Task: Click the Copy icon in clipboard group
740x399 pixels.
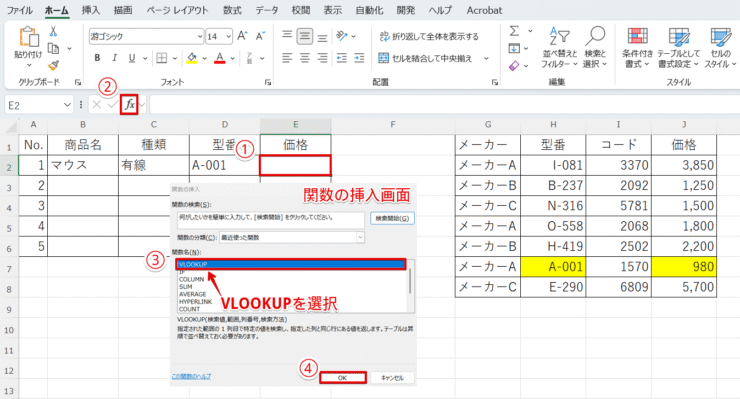Action: pyautogui.click(x=54, y=48)
